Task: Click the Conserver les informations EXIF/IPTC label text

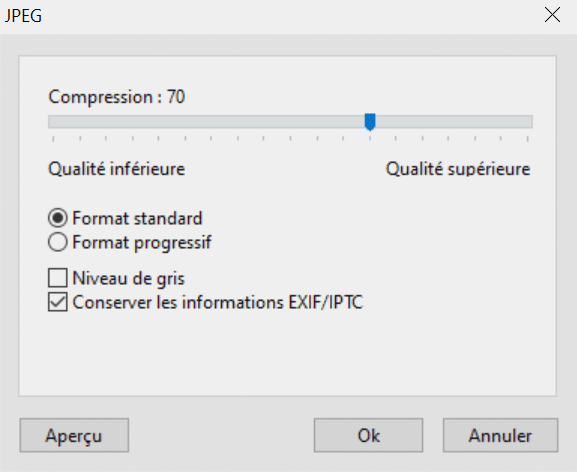Action: pos(218,302)
